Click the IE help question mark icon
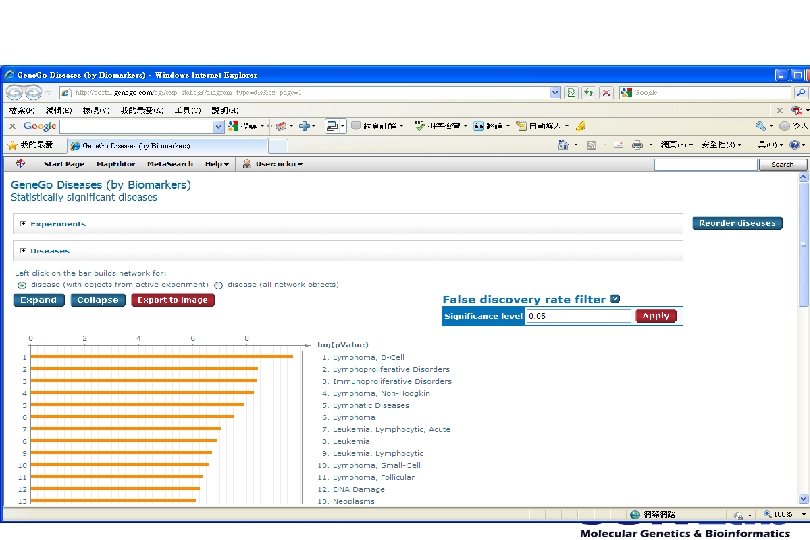 click(x=795, y=145)
